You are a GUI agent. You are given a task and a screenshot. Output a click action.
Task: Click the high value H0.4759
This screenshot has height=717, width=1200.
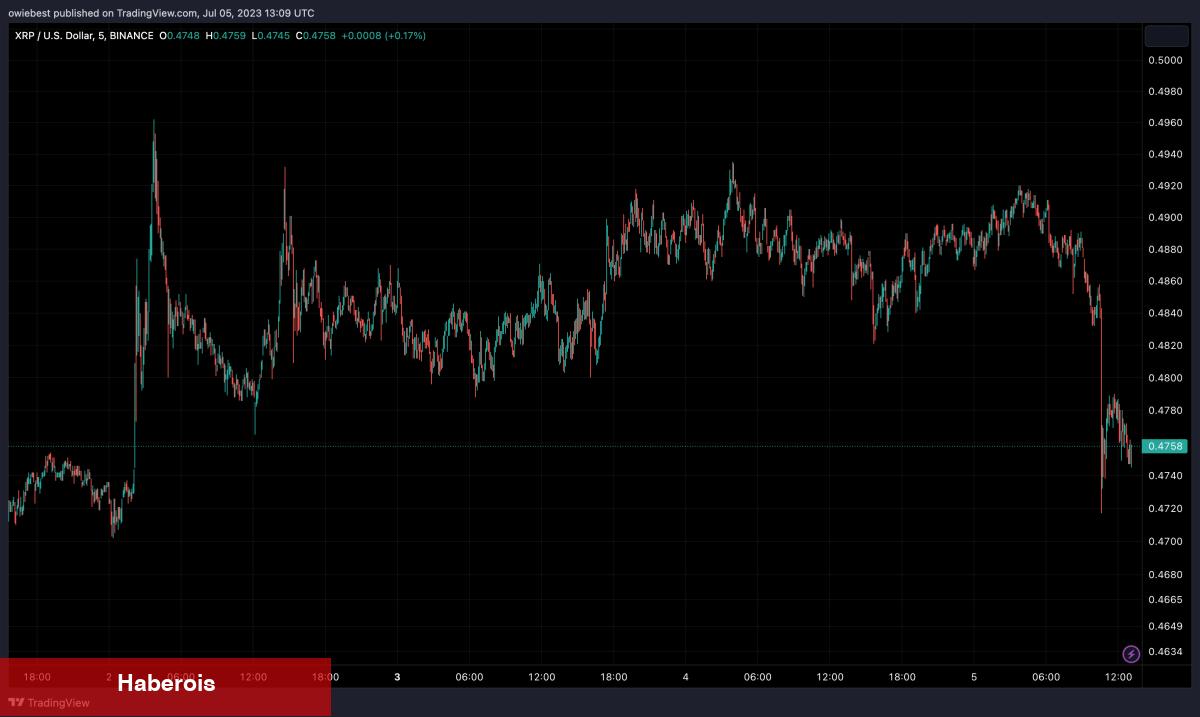(226, 35)
